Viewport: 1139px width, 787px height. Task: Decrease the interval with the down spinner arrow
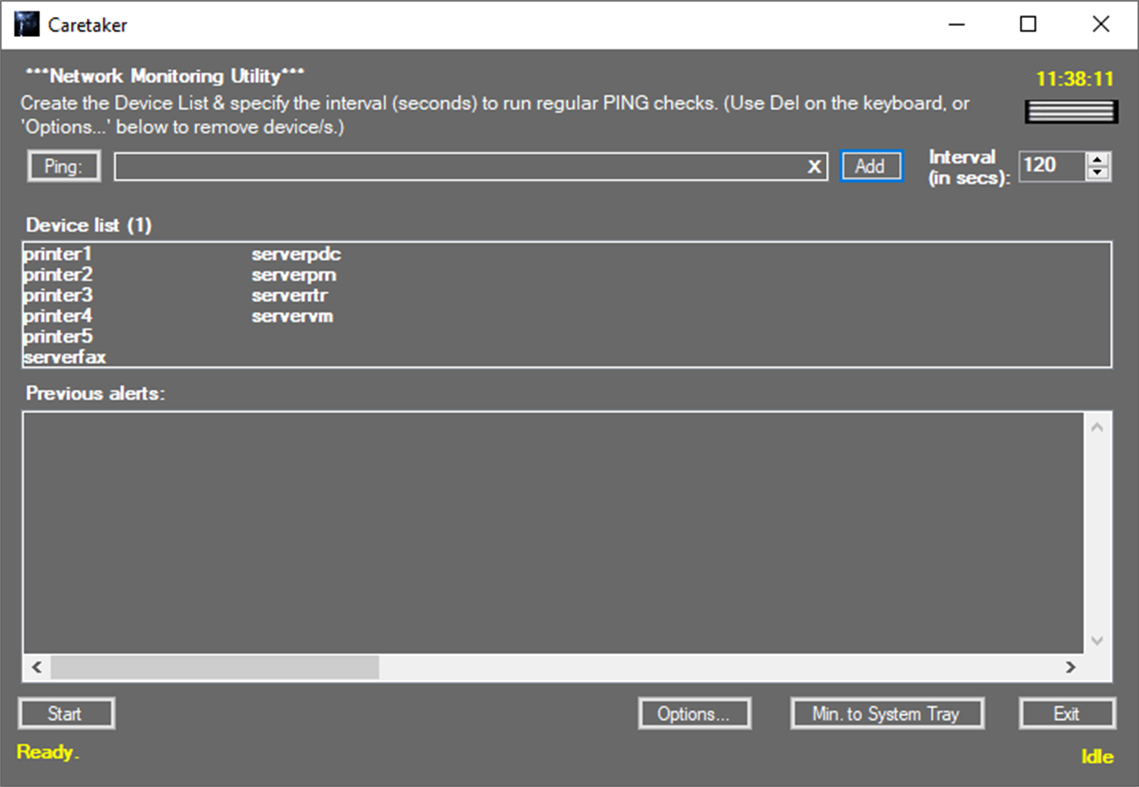(x=1097, y=173)
